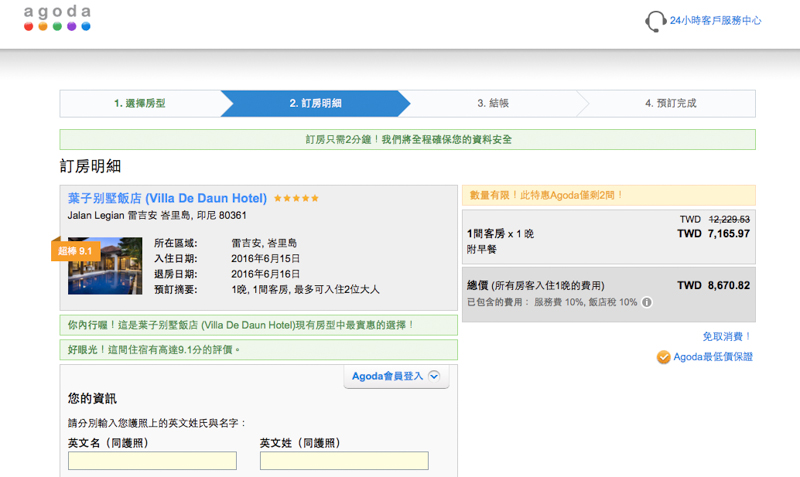The image size is (800, 477).
Task: Click the address Jalan Legian text
Action: [x=157, y=215]
